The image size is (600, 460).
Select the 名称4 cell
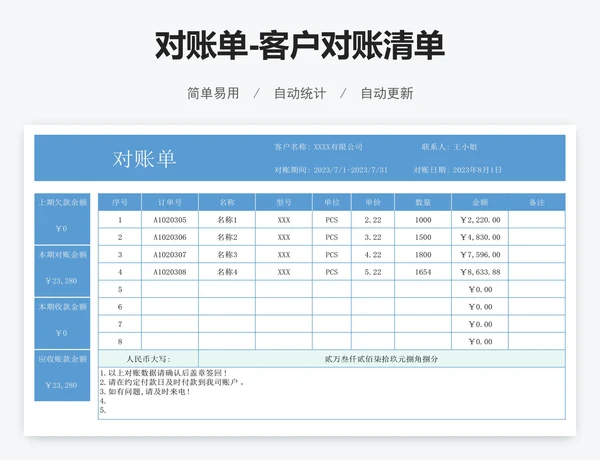(227, 272)
